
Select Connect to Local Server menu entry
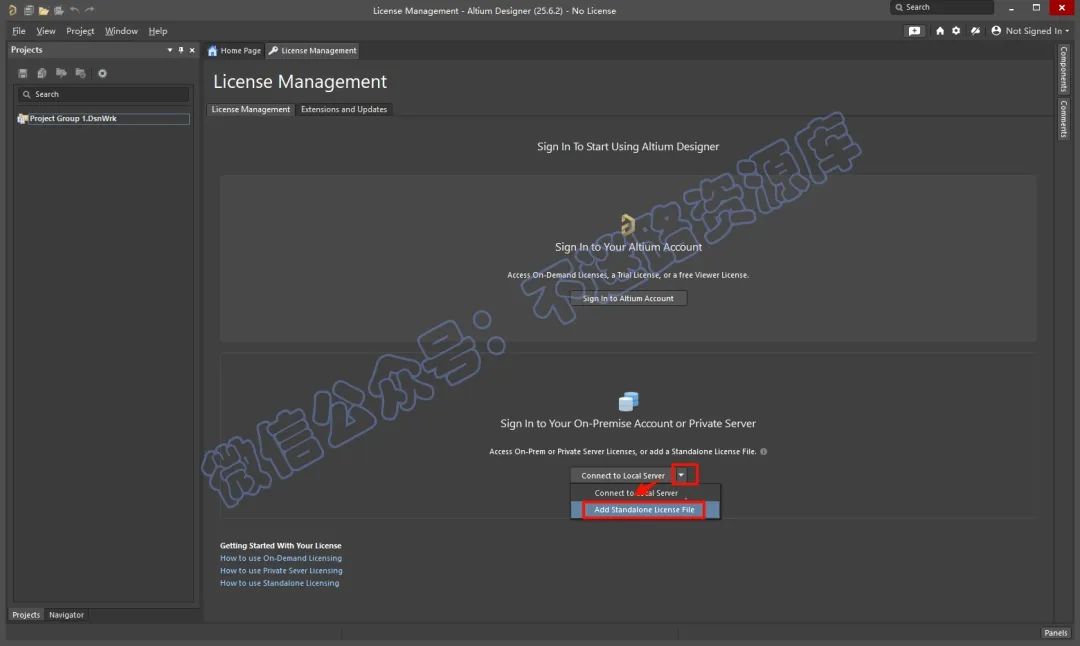click(x=645, y=493)
